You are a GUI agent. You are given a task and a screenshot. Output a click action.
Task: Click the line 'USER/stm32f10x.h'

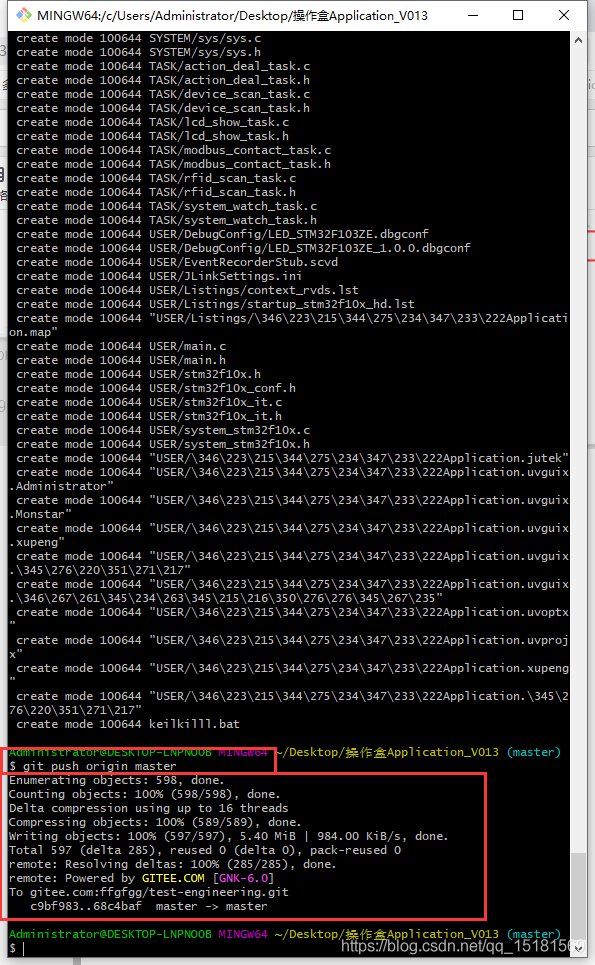138,374
